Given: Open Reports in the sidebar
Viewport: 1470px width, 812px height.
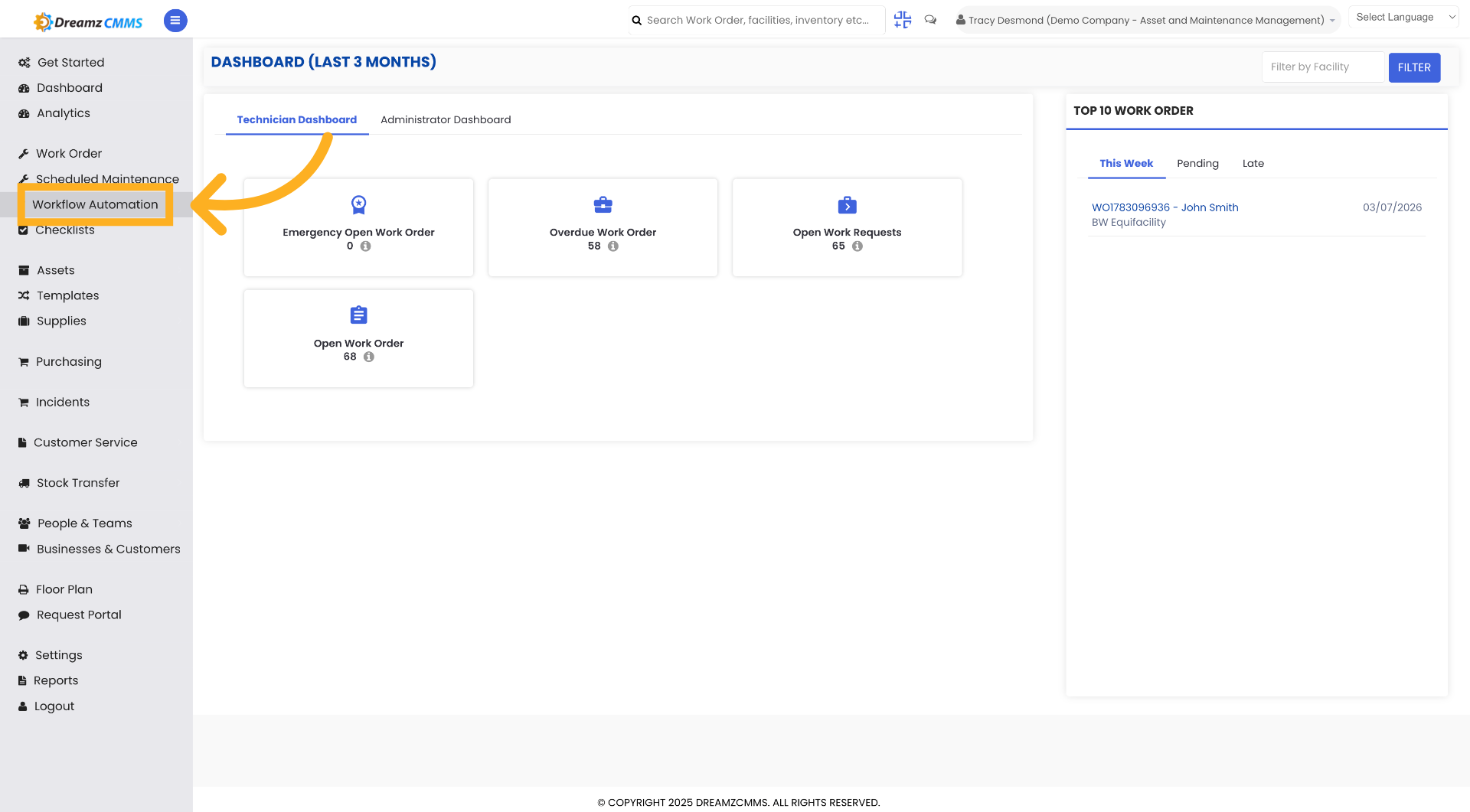Looking at the screenshot, I should [x=56, y=680].
